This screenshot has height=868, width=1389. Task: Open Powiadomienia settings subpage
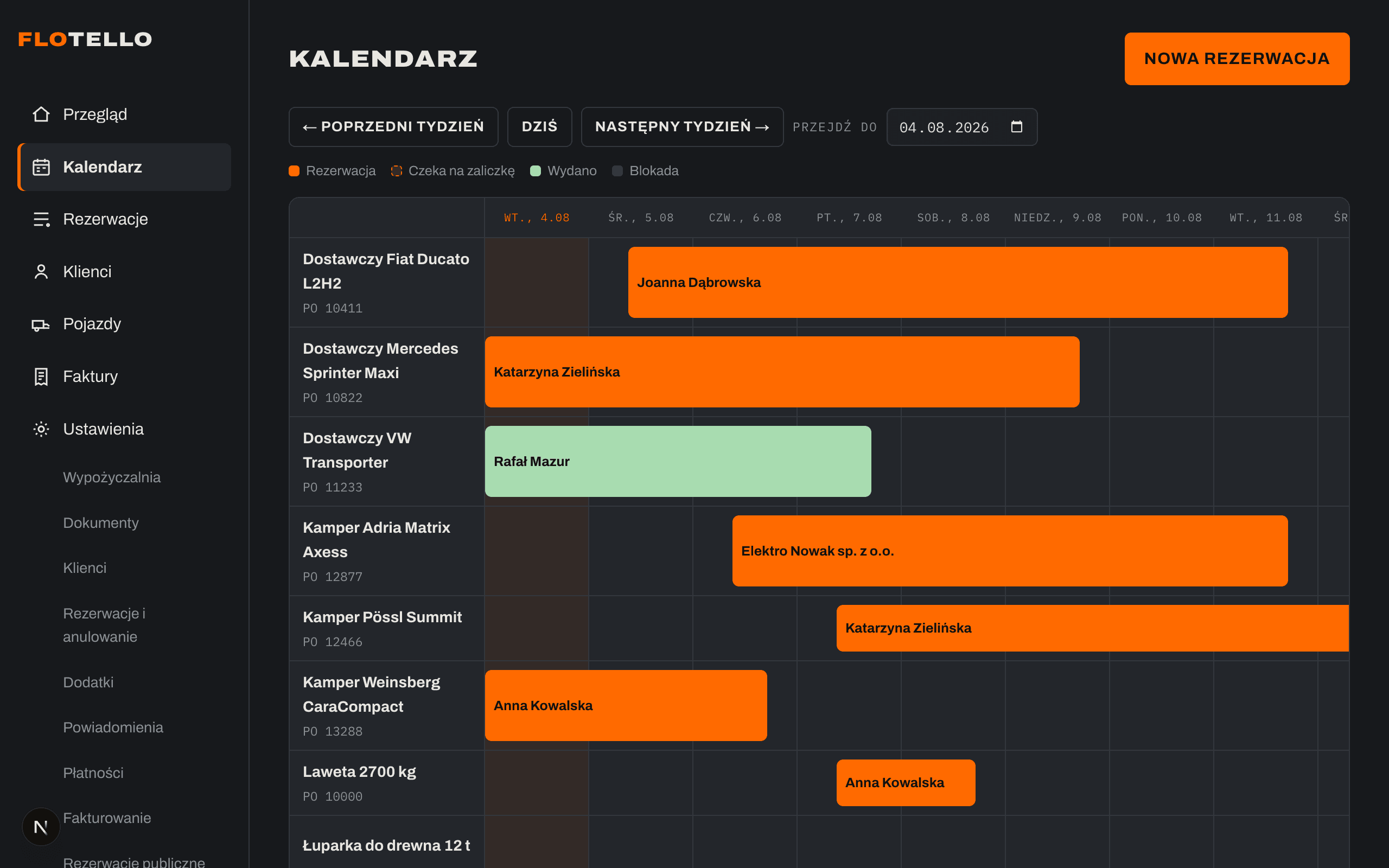click(113, 727)
